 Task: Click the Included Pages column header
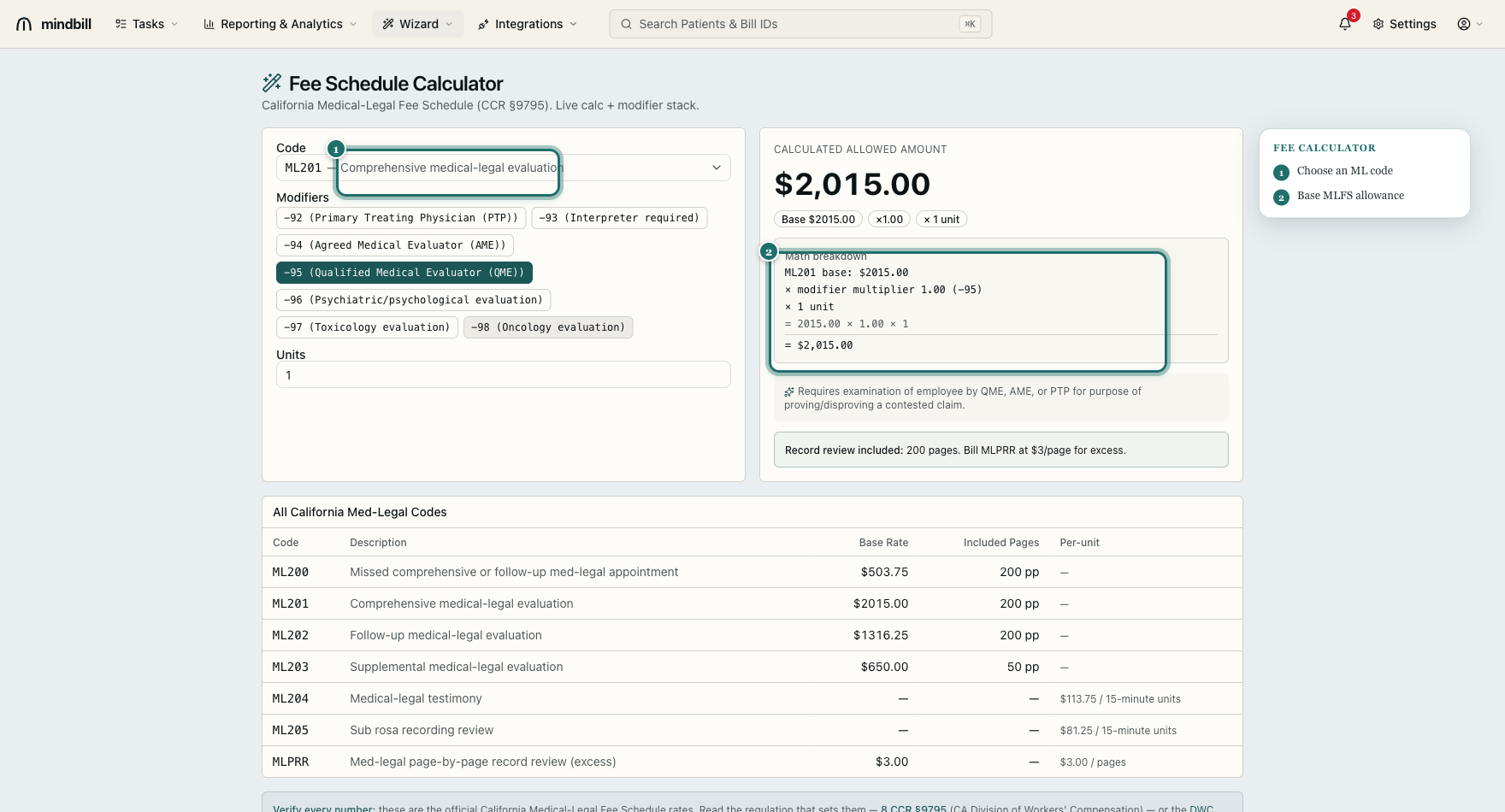(1001, 543)
